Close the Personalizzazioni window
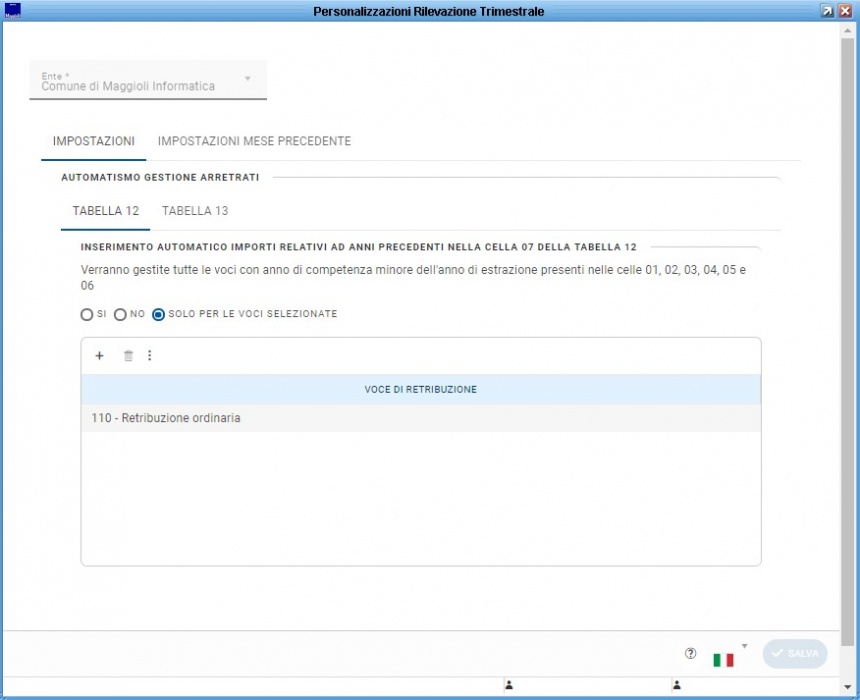The width and height of the screenshot is (860, 700). (845, 11)
